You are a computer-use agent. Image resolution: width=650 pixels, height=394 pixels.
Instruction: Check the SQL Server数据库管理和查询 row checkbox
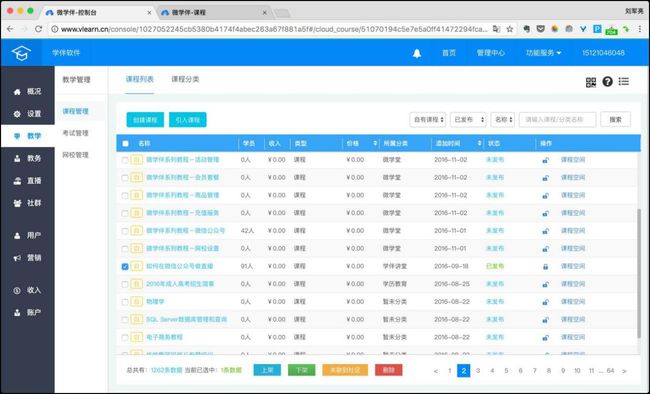click(x=125, y=320)
